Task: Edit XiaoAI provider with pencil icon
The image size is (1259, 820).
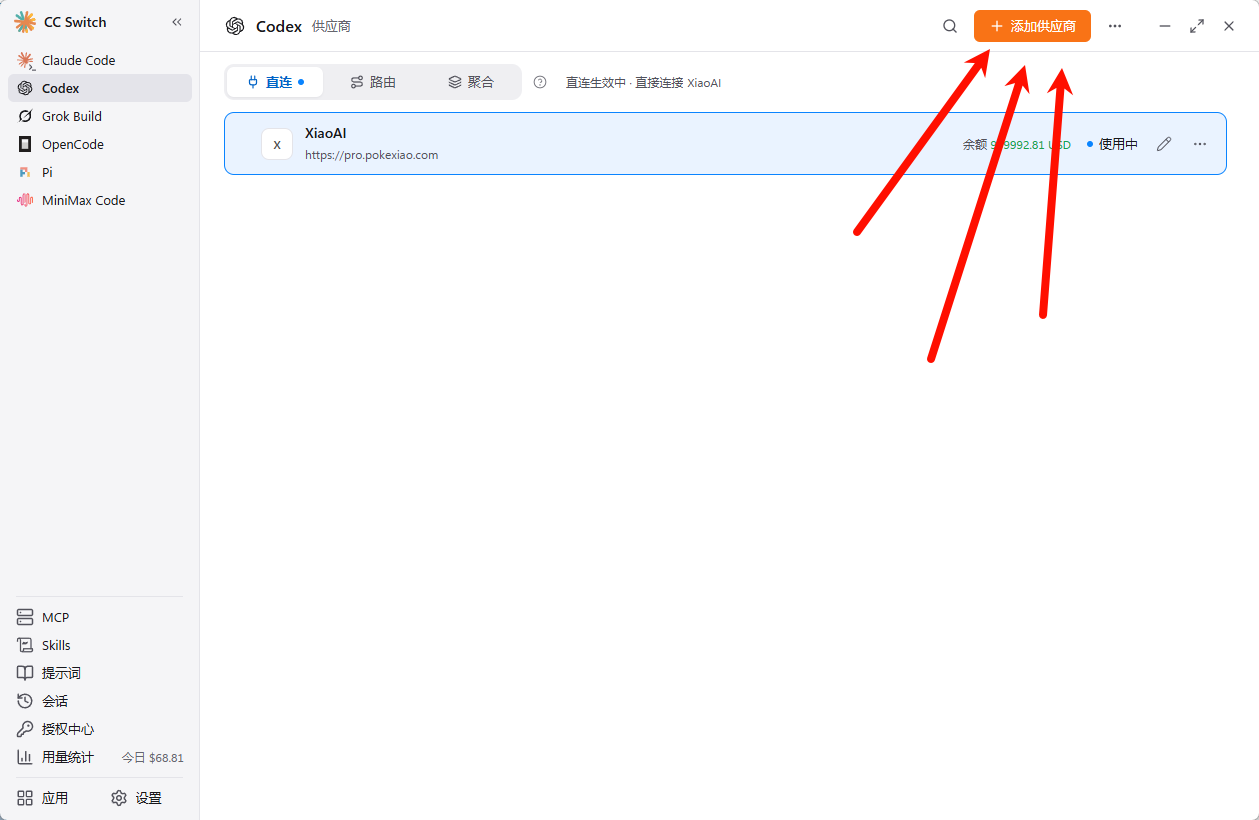Action: pyautogui.click(x=1164, y=144)
